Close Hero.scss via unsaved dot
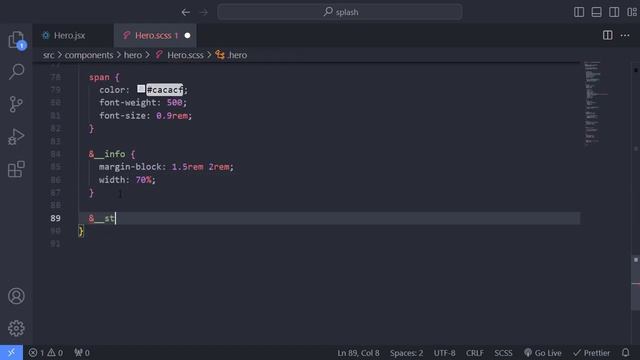The image size is (640, 360). coord(187,36)
